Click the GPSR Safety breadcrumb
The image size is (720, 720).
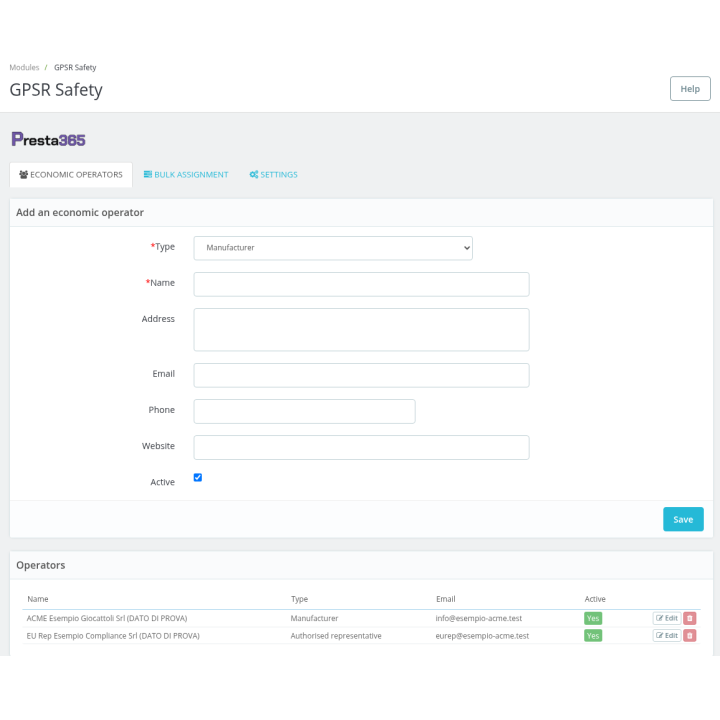(75, 68)
